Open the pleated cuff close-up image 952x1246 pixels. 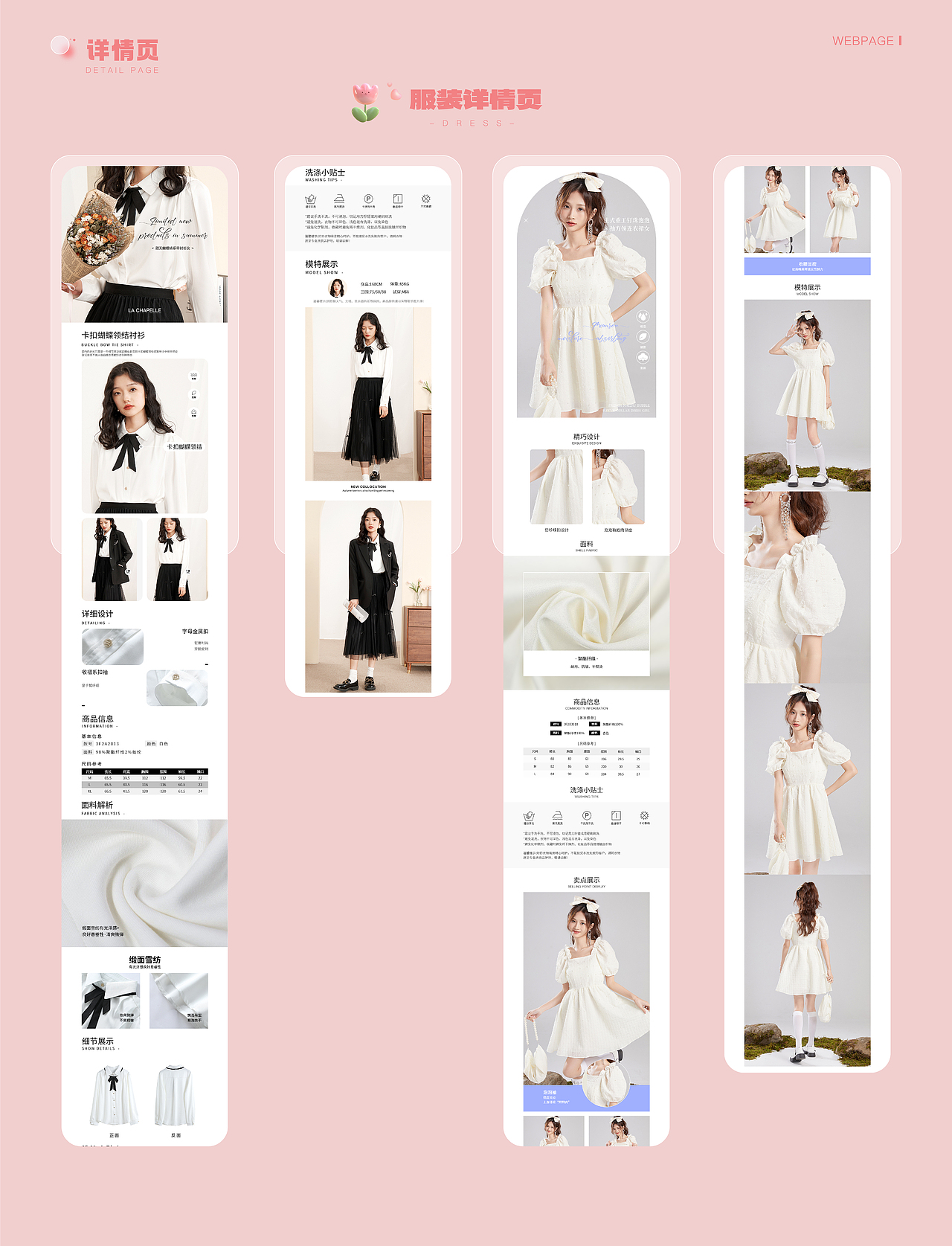click(x=177, y=687)
